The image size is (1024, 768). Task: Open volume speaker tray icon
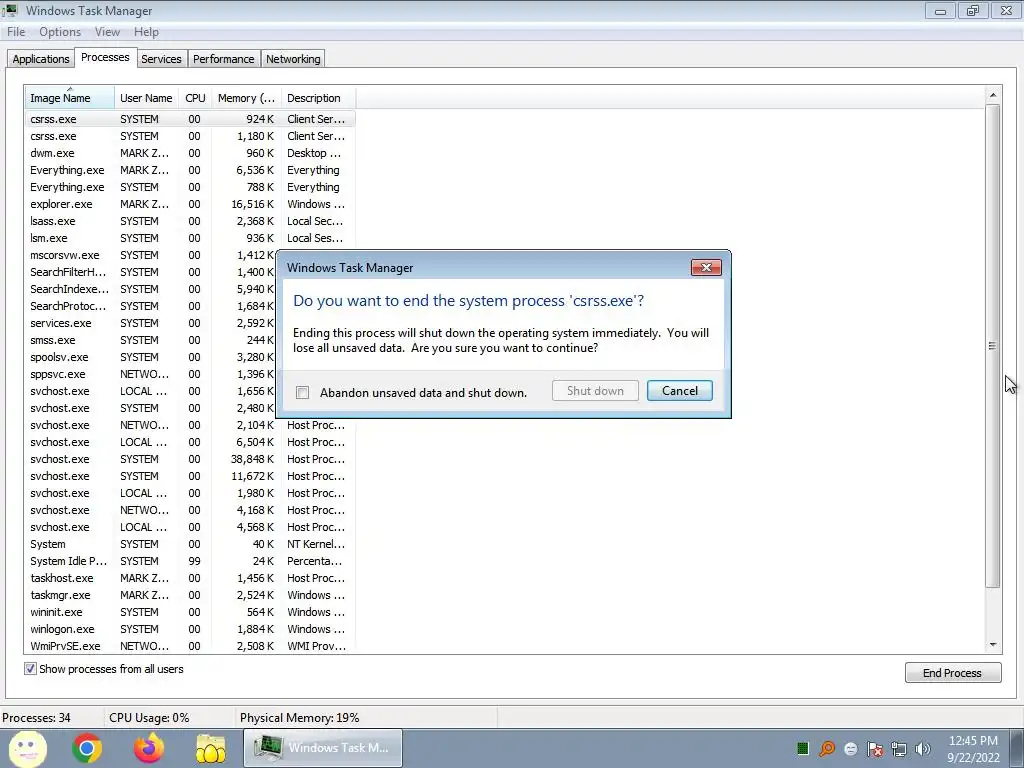(923, 749)
